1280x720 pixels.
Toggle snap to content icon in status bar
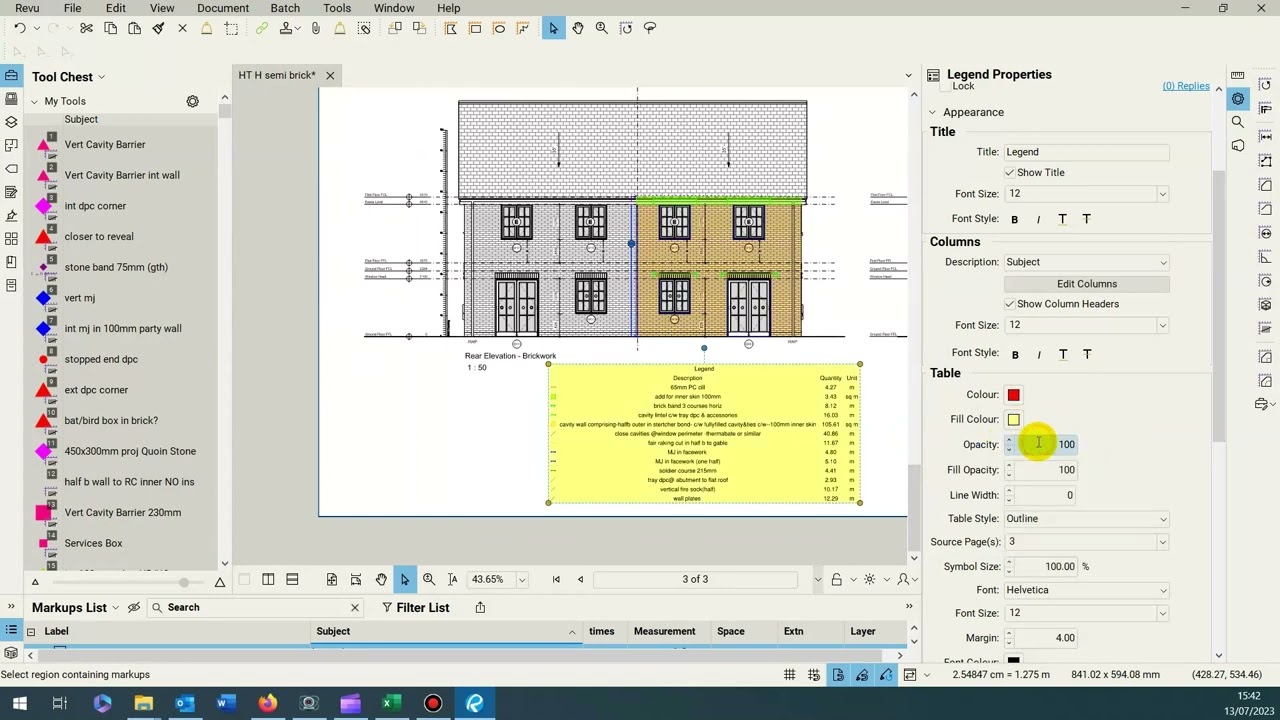[x=838, y=675]
